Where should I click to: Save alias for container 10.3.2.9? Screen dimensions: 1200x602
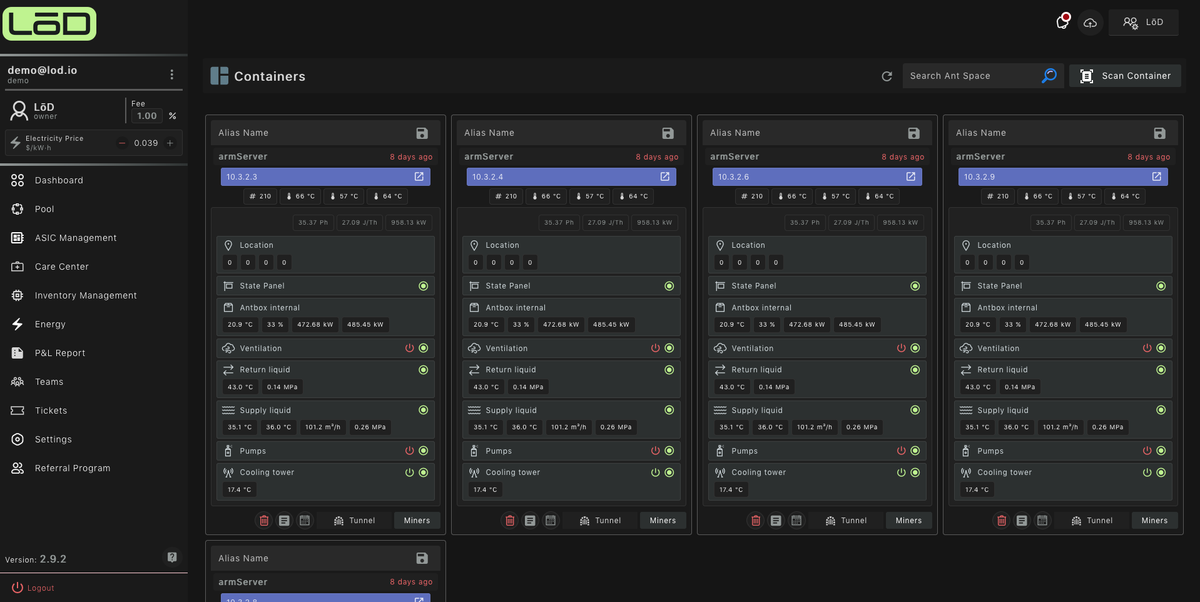point(1160,133)
